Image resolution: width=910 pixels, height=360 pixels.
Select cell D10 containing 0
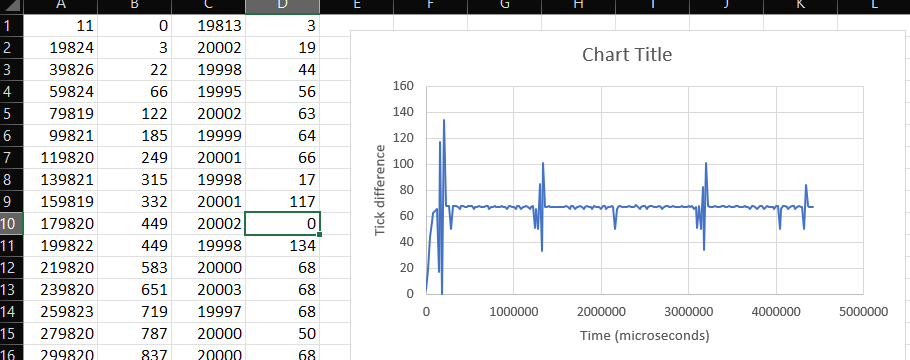283,224
